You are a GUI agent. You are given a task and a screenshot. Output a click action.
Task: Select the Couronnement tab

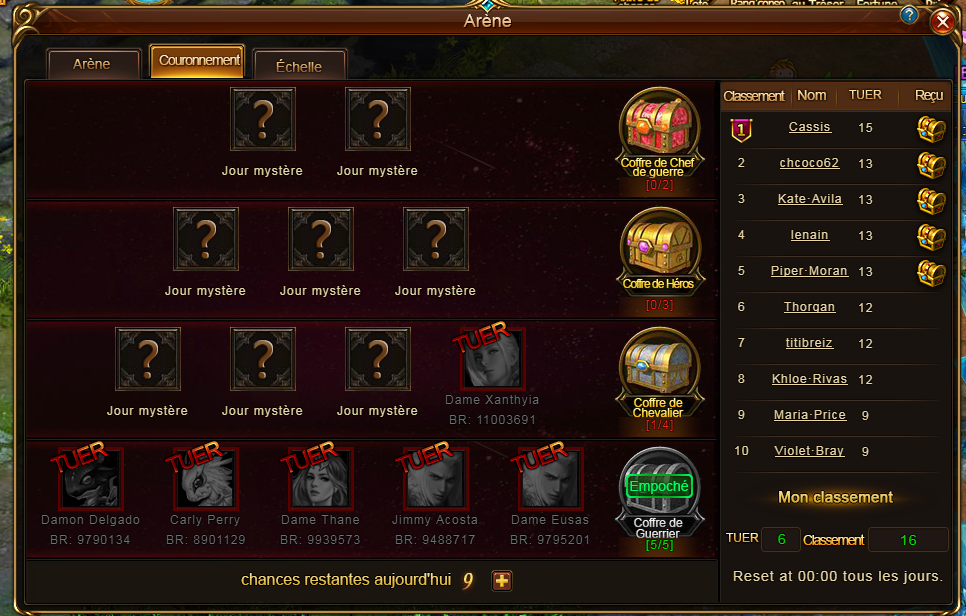[x=197, y=60]
